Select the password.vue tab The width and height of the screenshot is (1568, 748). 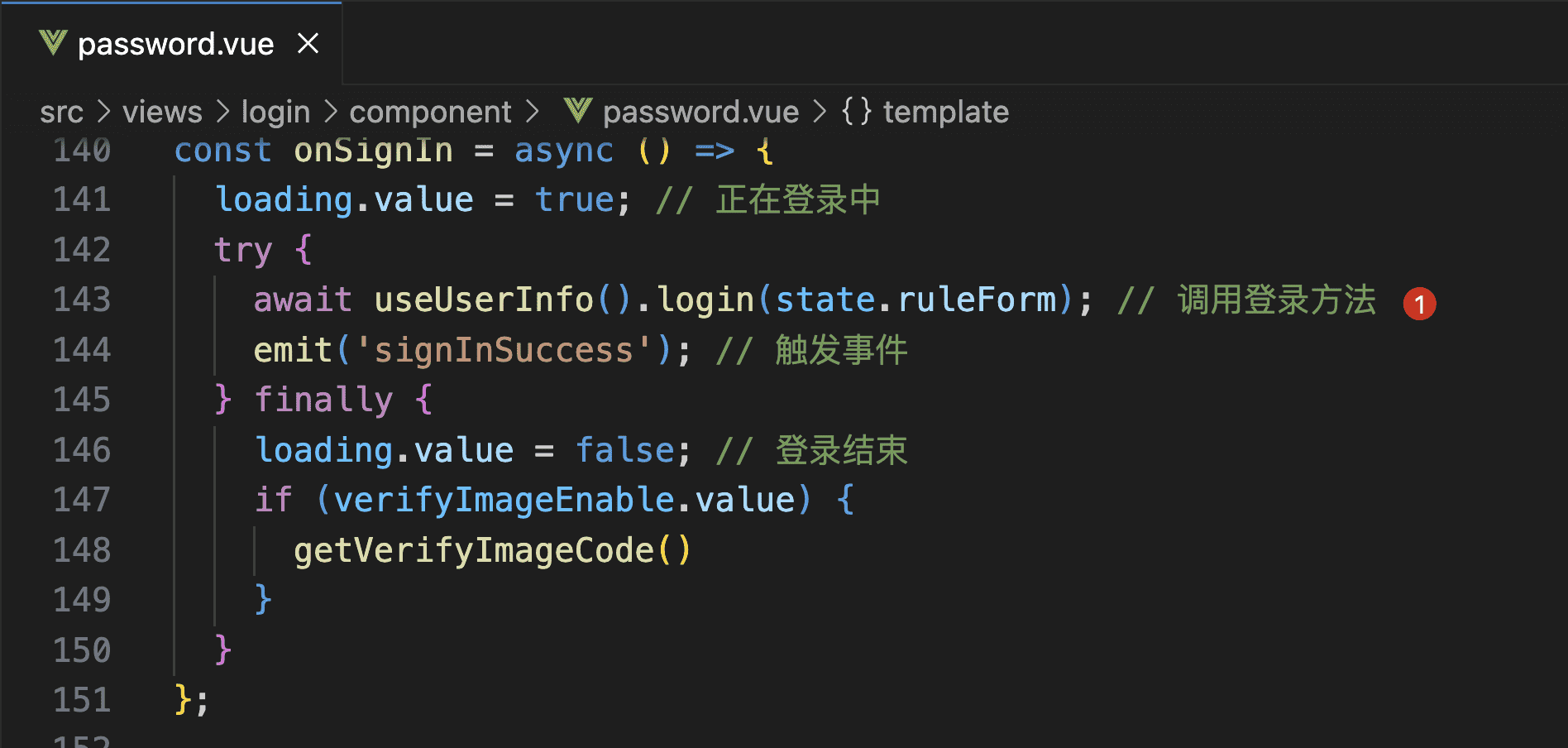click(x=175, y=44)
